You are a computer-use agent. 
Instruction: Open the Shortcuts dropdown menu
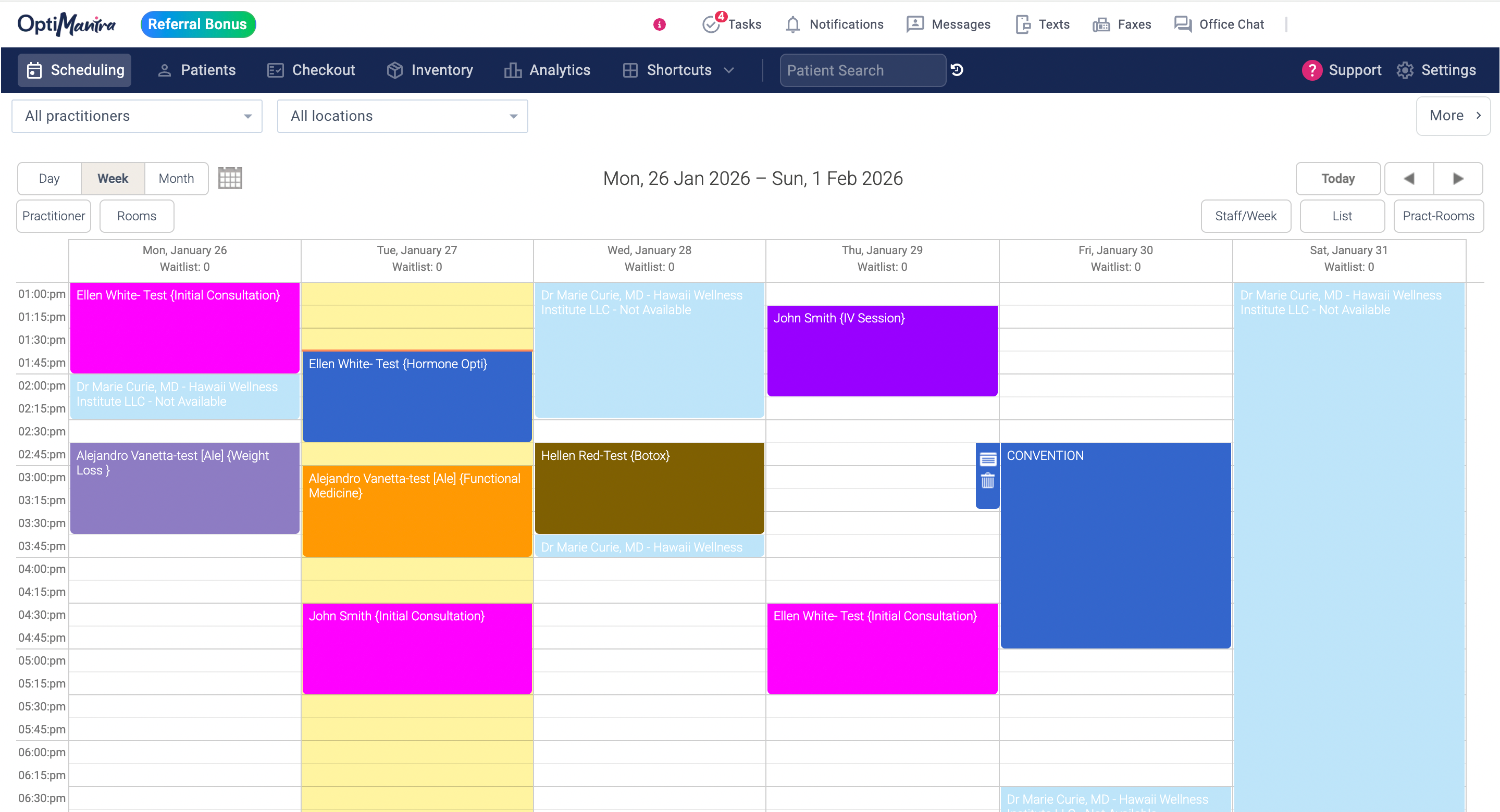pos(678,70)
